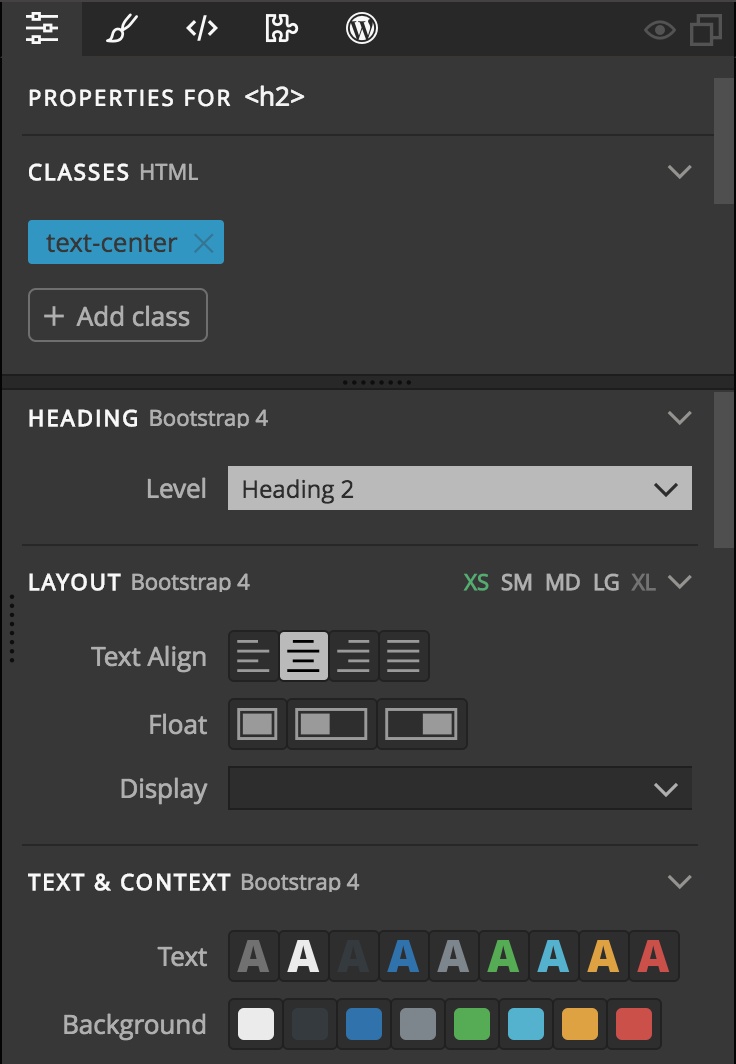Click the overlapping squares icon top right

pyautogui.click(x=706, y=30)
